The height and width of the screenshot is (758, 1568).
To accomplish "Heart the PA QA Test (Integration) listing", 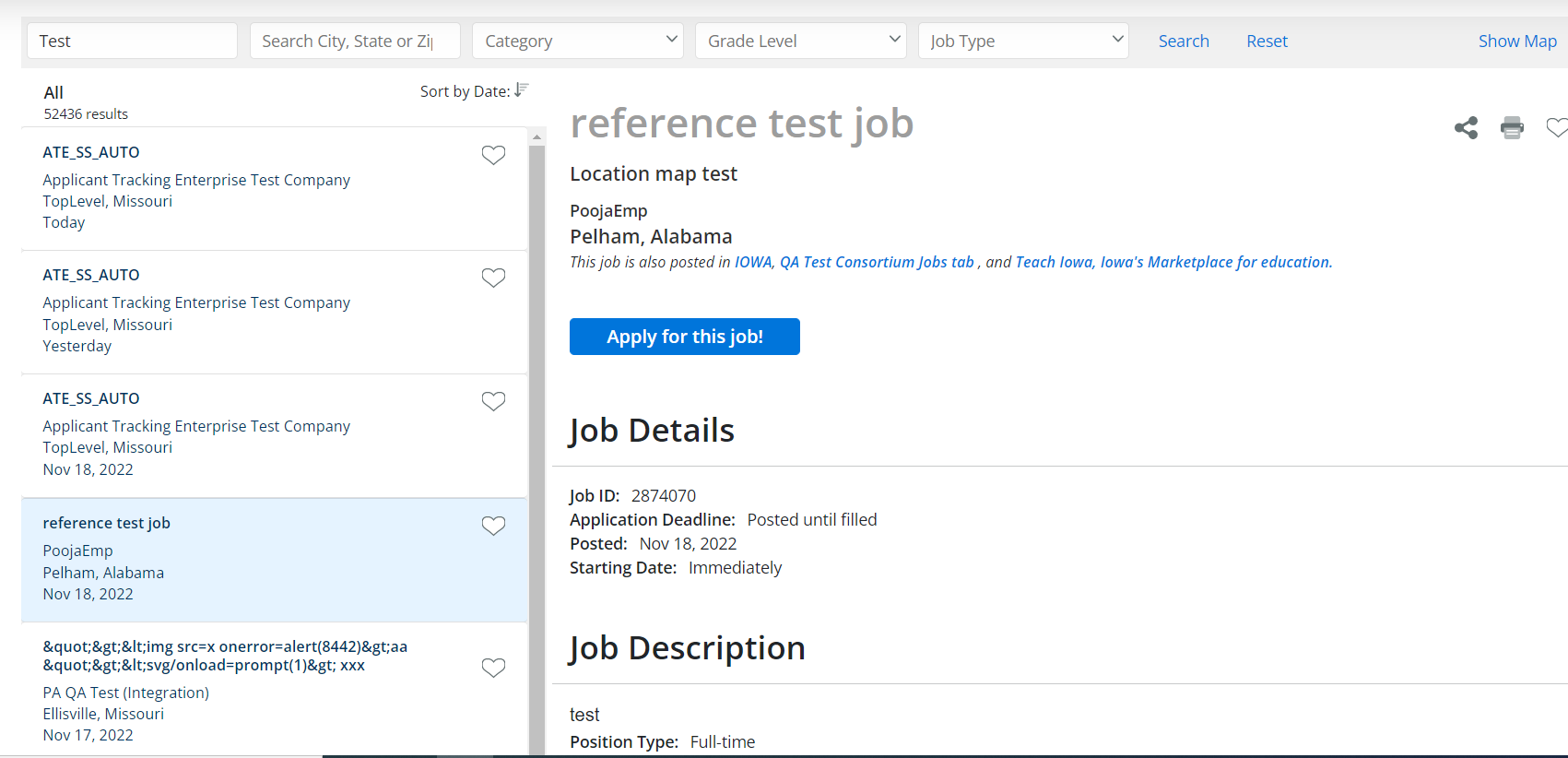I will click(493, 668).
